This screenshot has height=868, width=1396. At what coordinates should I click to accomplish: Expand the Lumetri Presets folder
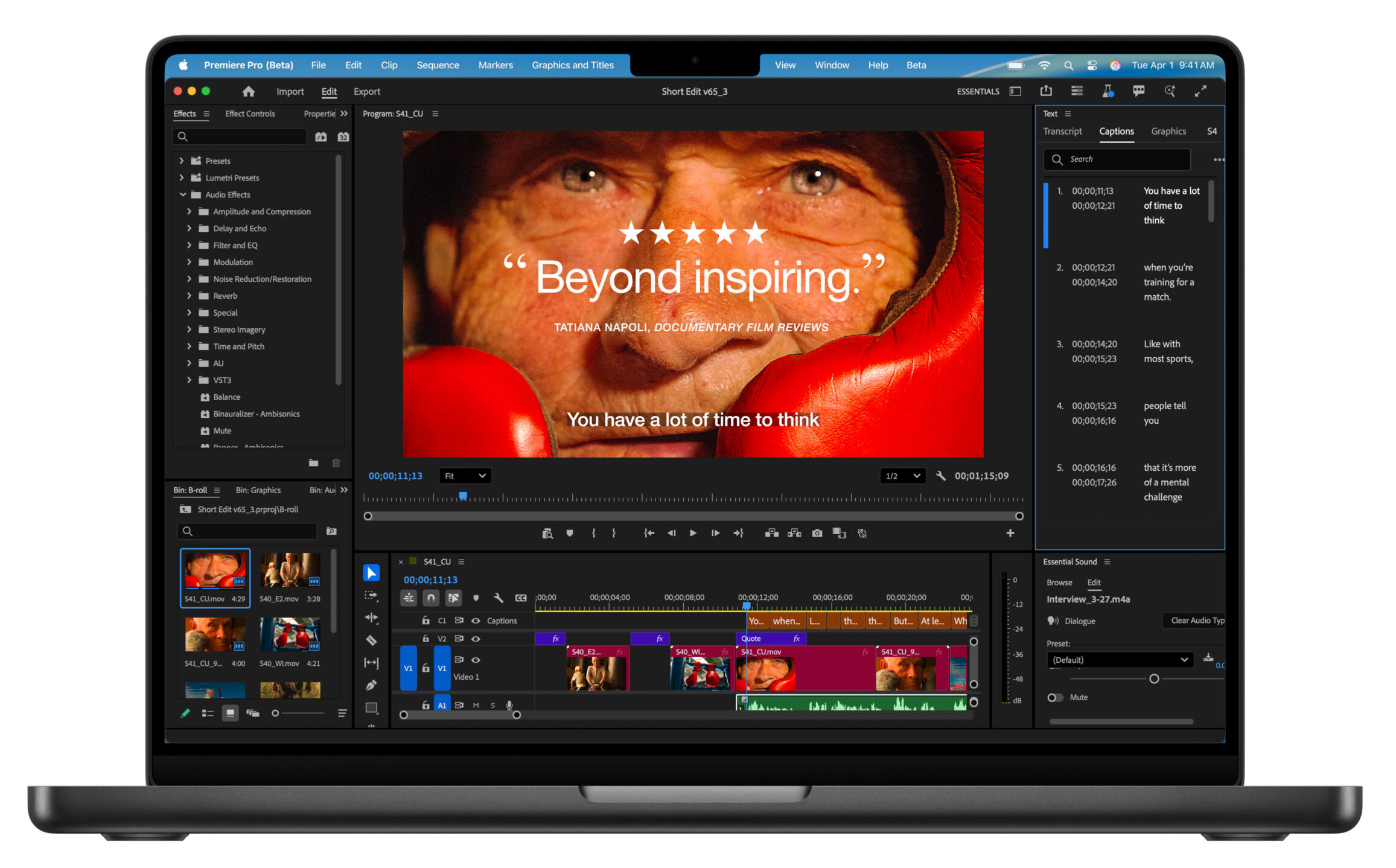point(182,177)
